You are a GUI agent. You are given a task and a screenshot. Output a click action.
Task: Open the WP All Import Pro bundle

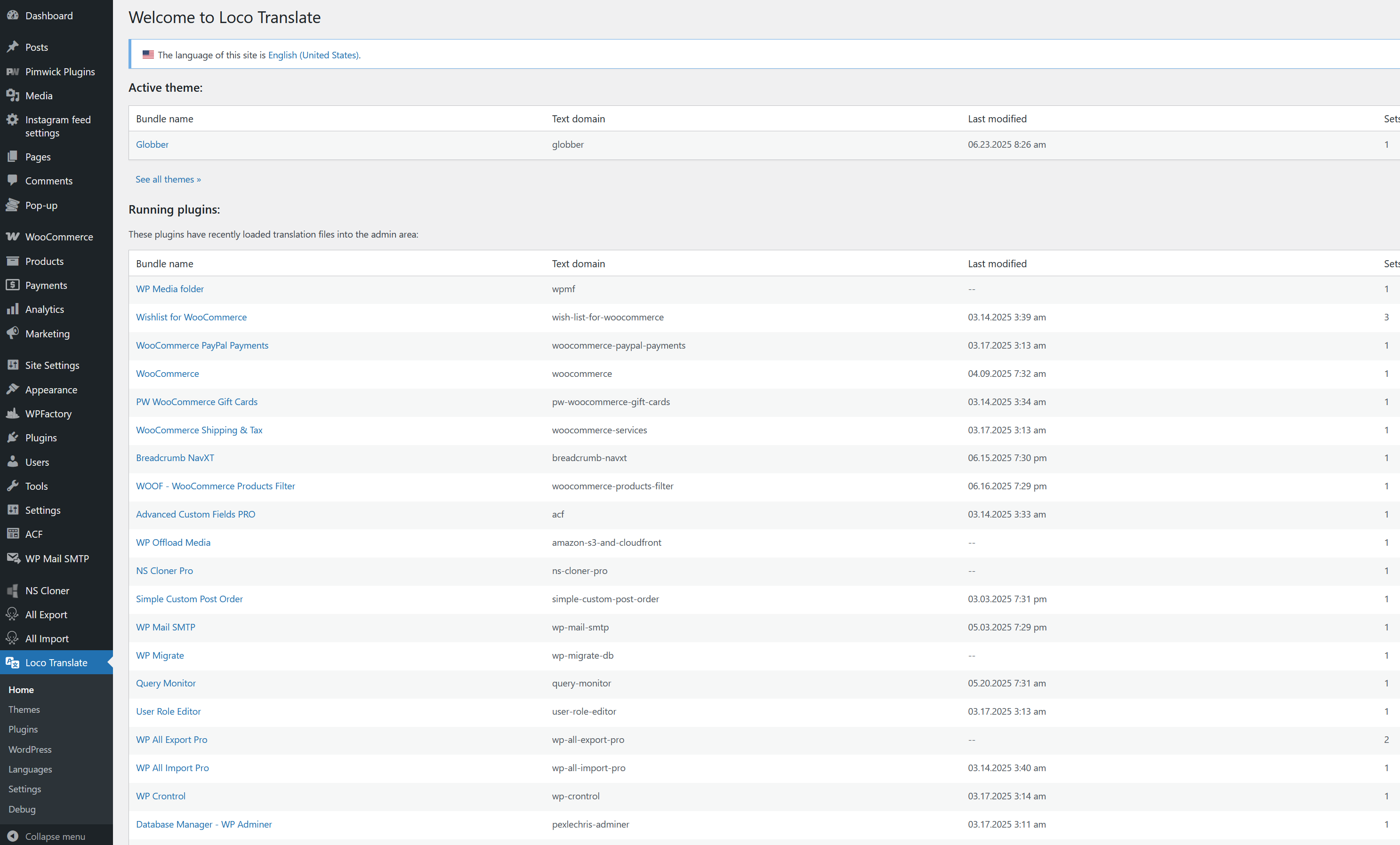pos(172,768)
